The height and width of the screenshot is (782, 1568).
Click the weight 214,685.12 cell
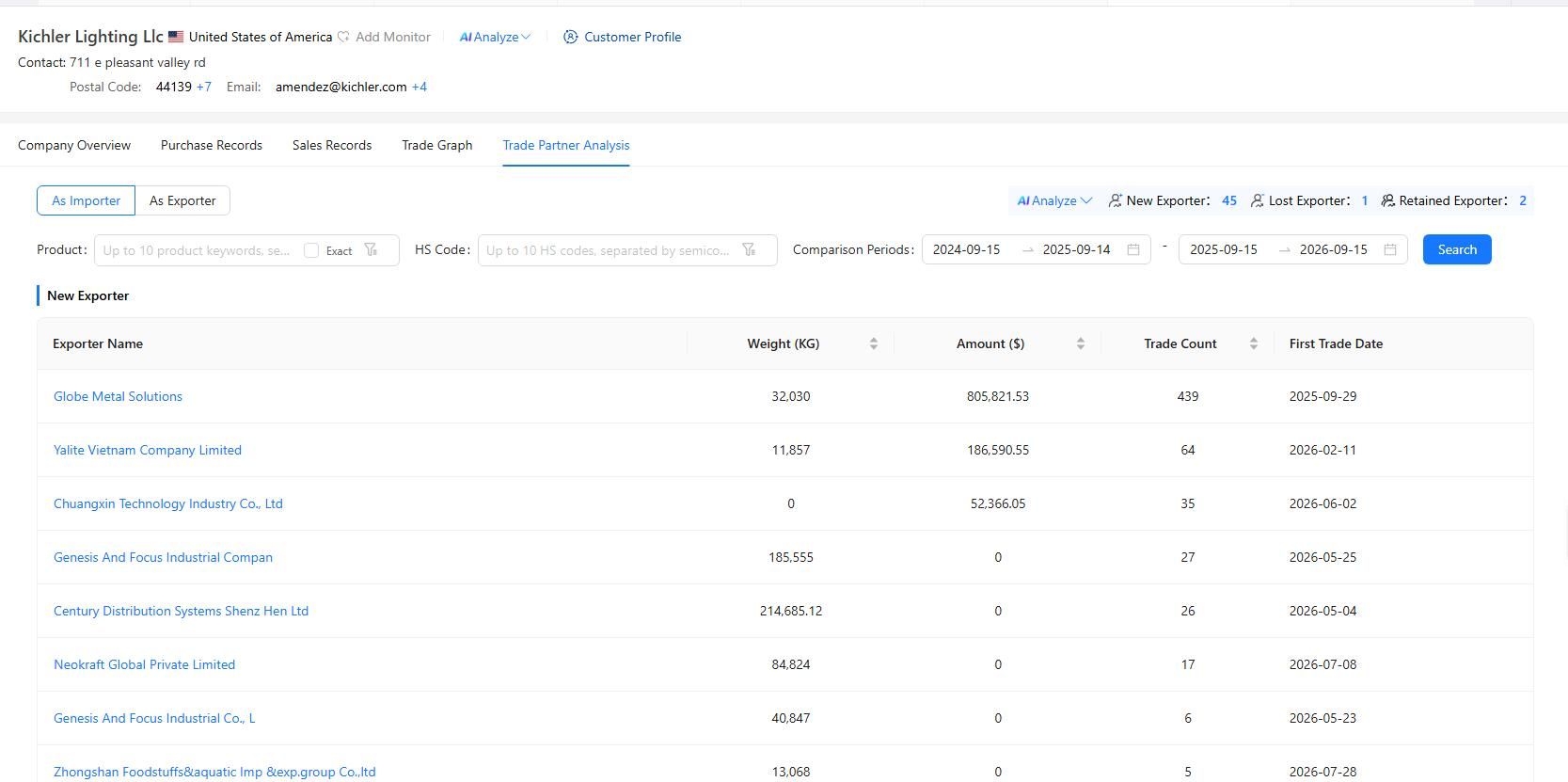(791, 611)
